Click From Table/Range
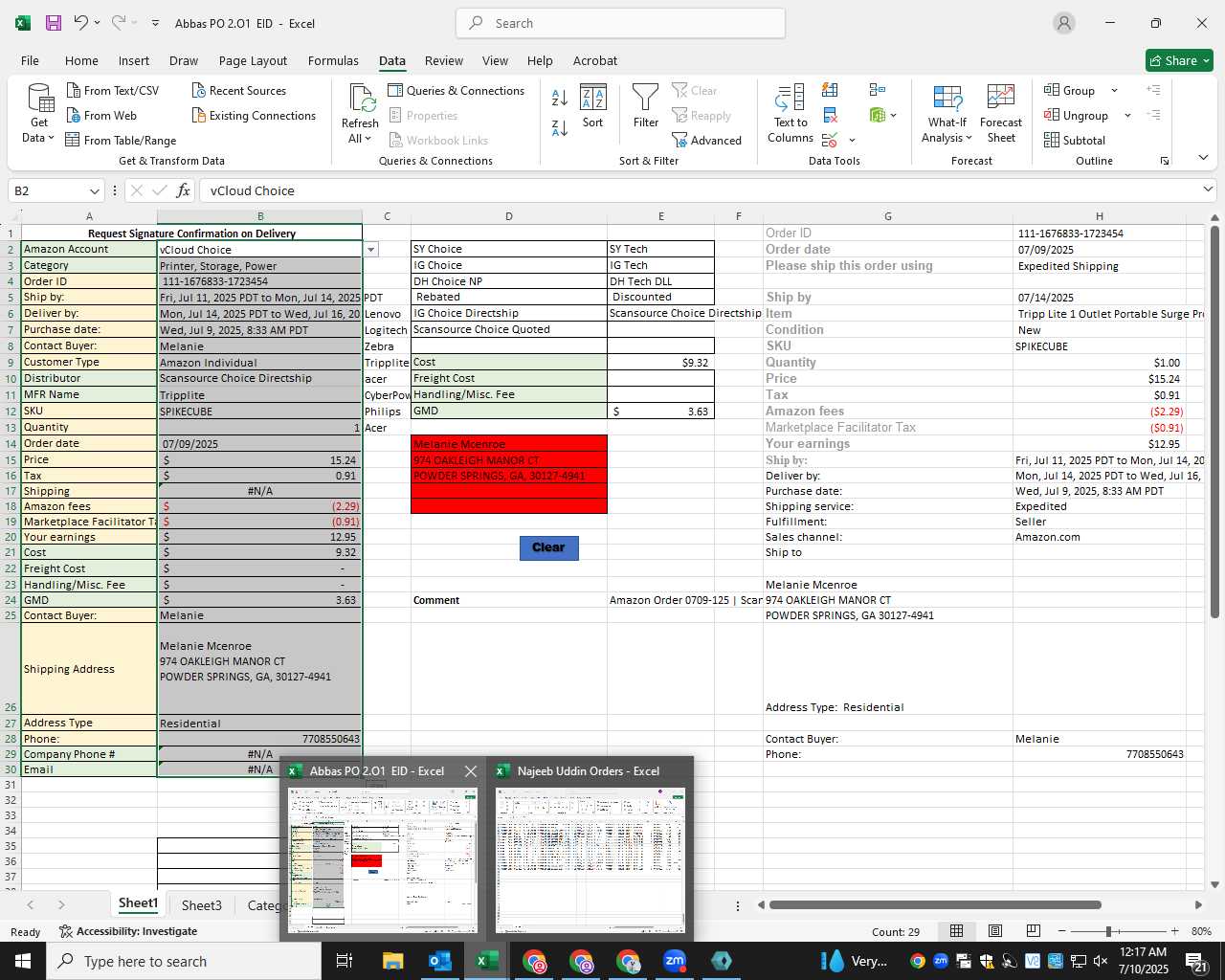Screen dimensions: 1225x980 click(x=121, y=140)
